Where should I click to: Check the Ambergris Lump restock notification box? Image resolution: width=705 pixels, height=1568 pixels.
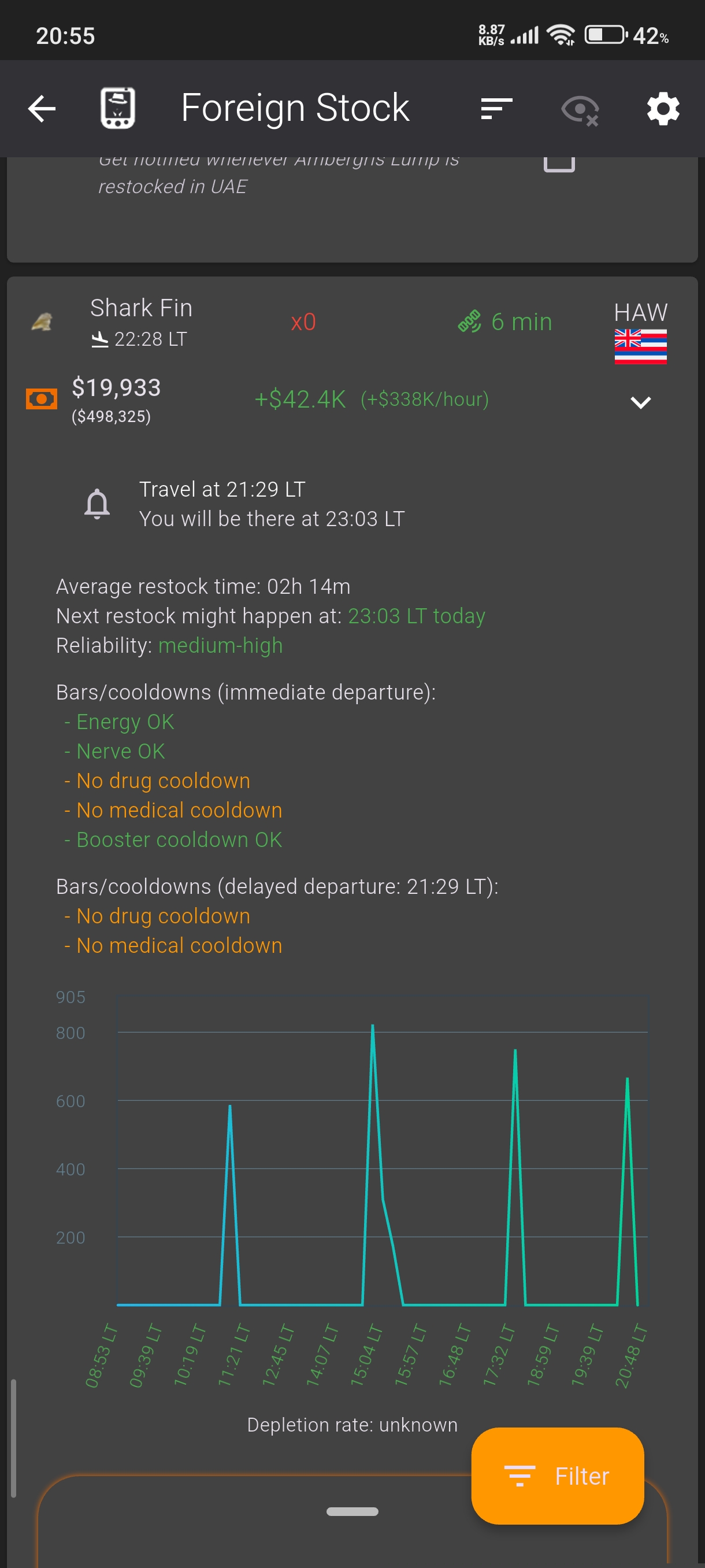point(558,161)
